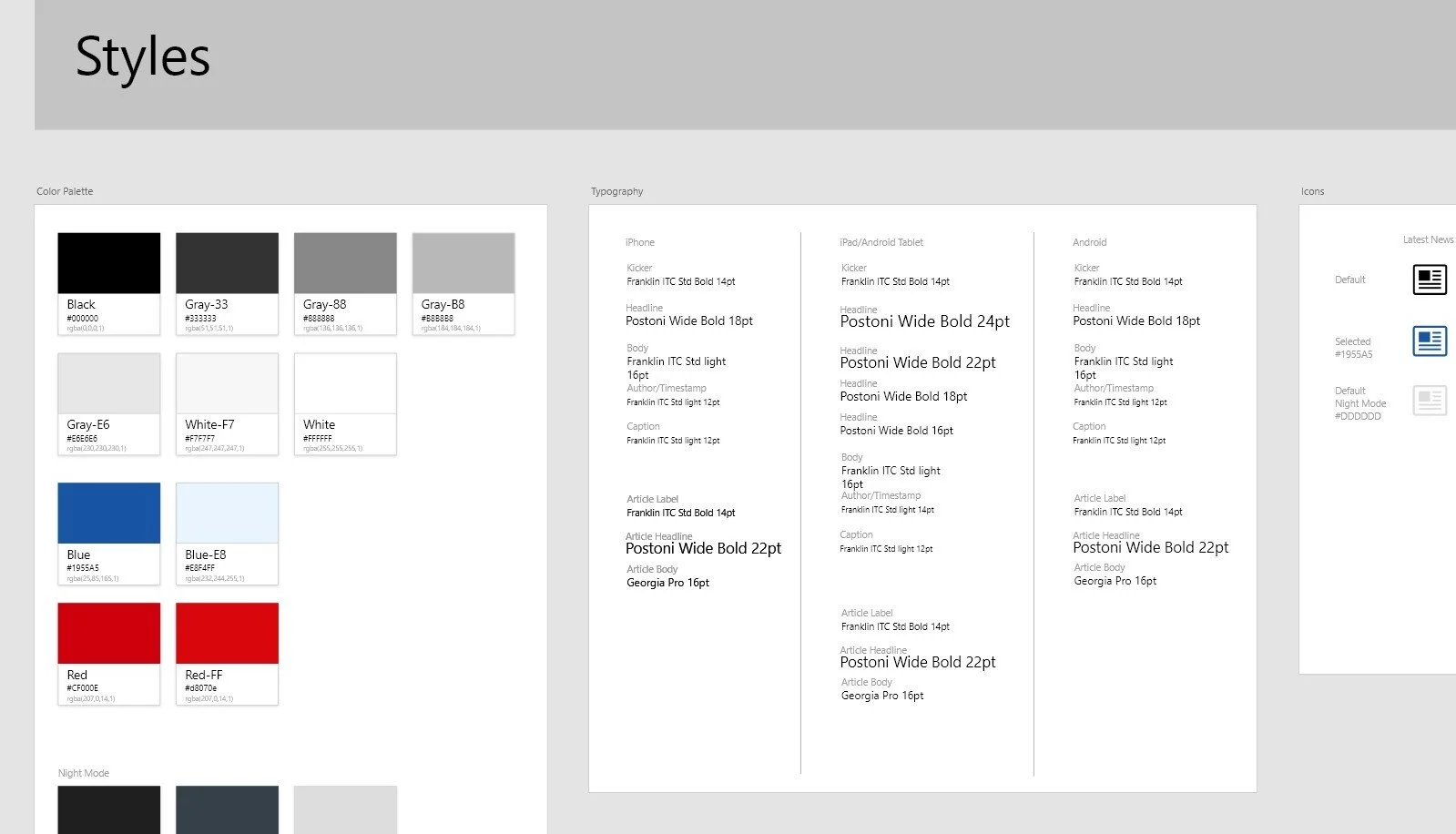Pick the Blue-E8 color swatch
This screenshot has width=1456, height=834.
tap(227, 534)
